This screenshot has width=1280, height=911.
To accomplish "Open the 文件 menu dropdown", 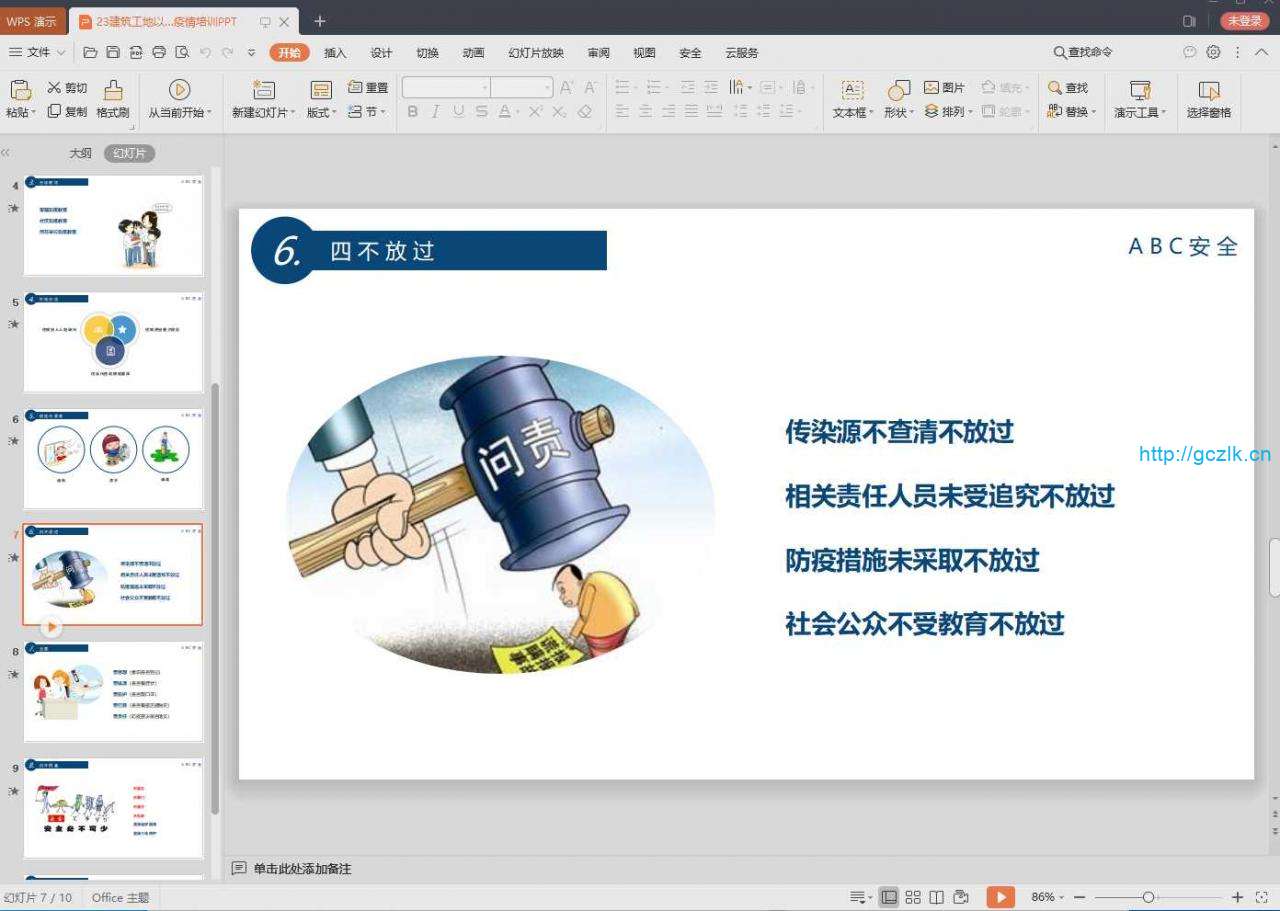I will [x=38, y=52].
